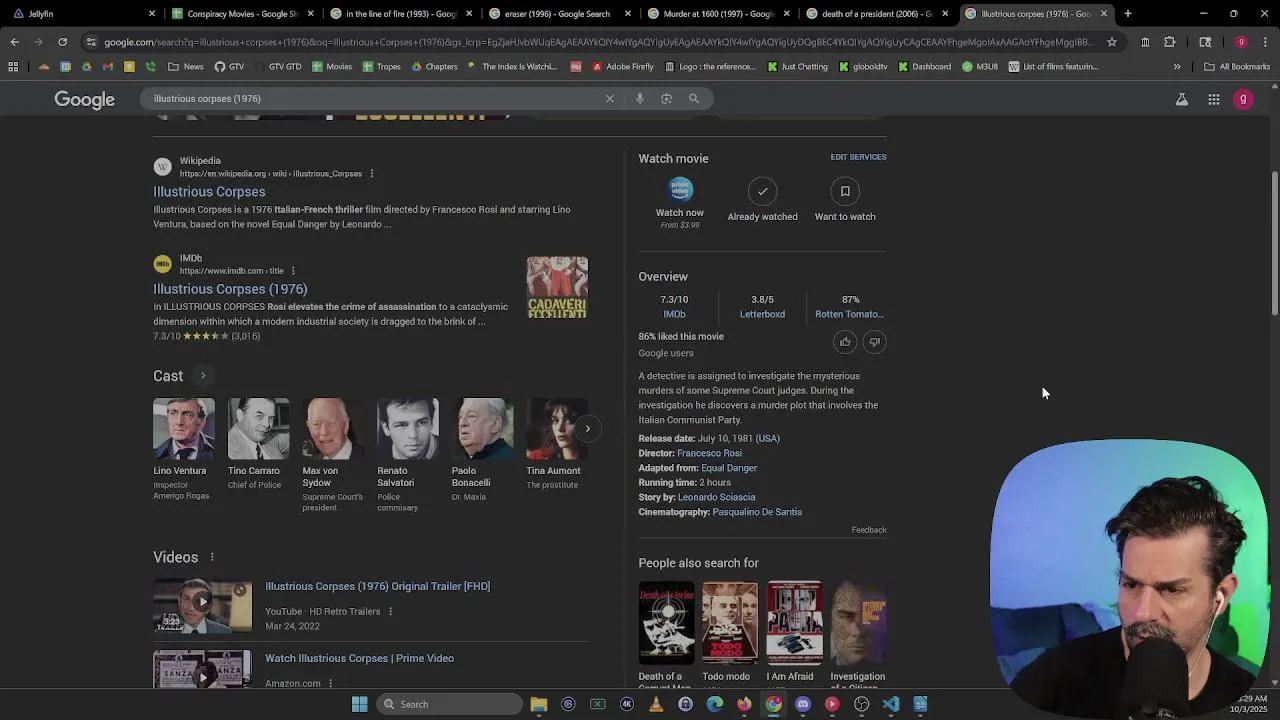
Task: Open the Illustrious Corpses Wikipedia link
Action: [209, 192]
